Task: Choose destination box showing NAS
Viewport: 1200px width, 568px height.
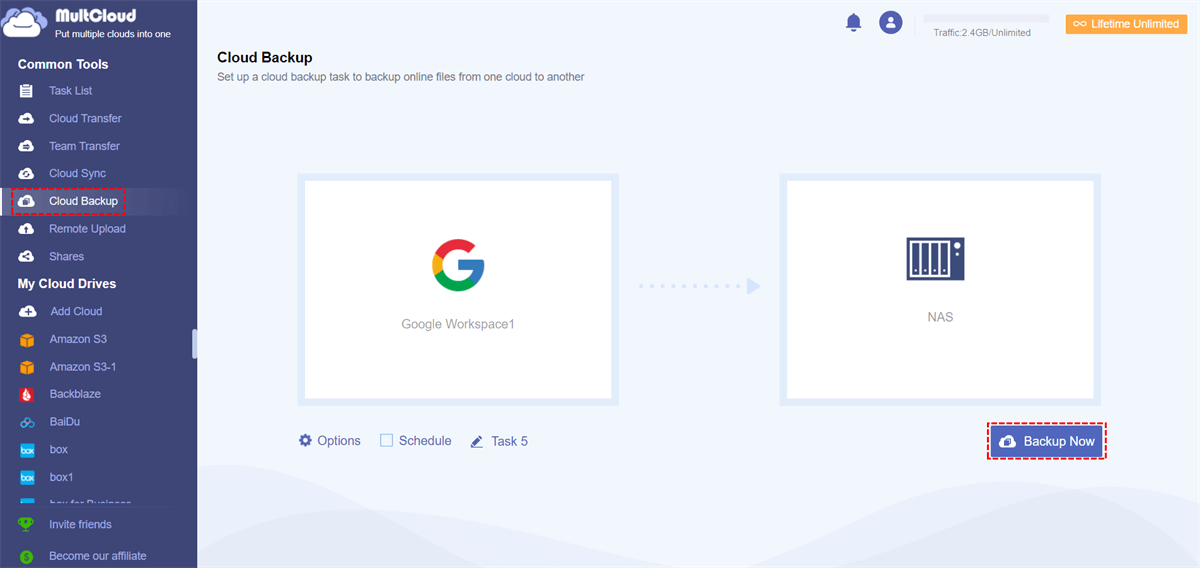Action: point(940,289)
